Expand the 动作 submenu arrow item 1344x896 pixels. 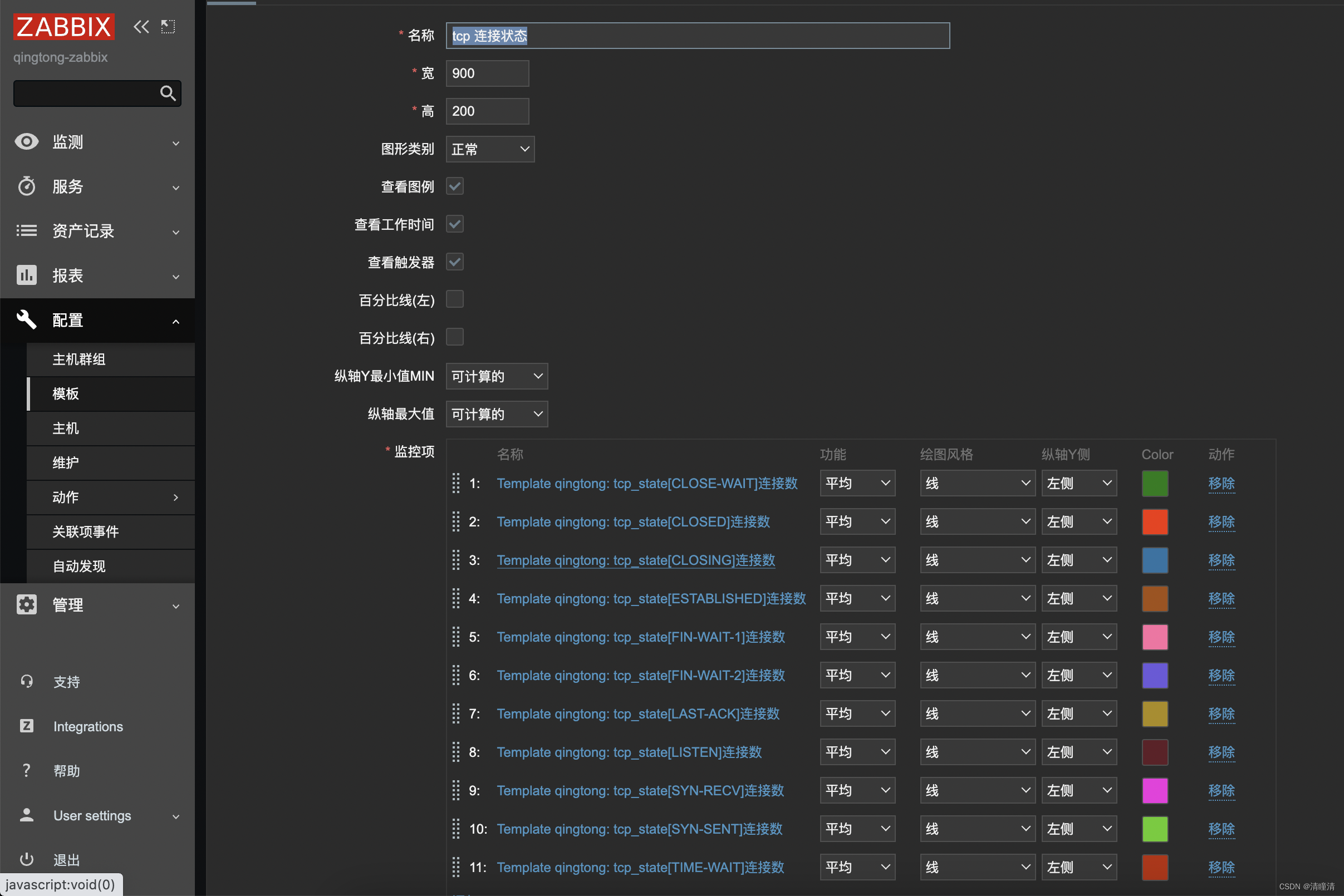[111, 497]
